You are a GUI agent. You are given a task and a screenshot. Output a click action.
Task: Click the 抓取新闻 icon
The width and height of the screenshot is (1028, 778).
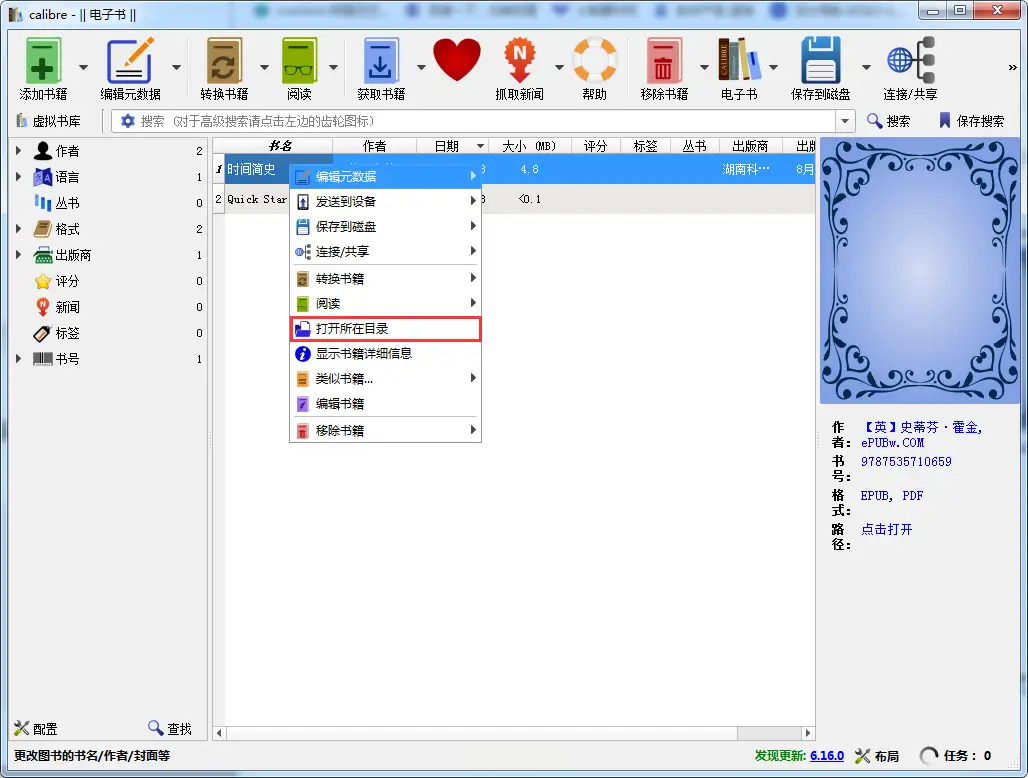pyautogui.click(x=519, y=60)
